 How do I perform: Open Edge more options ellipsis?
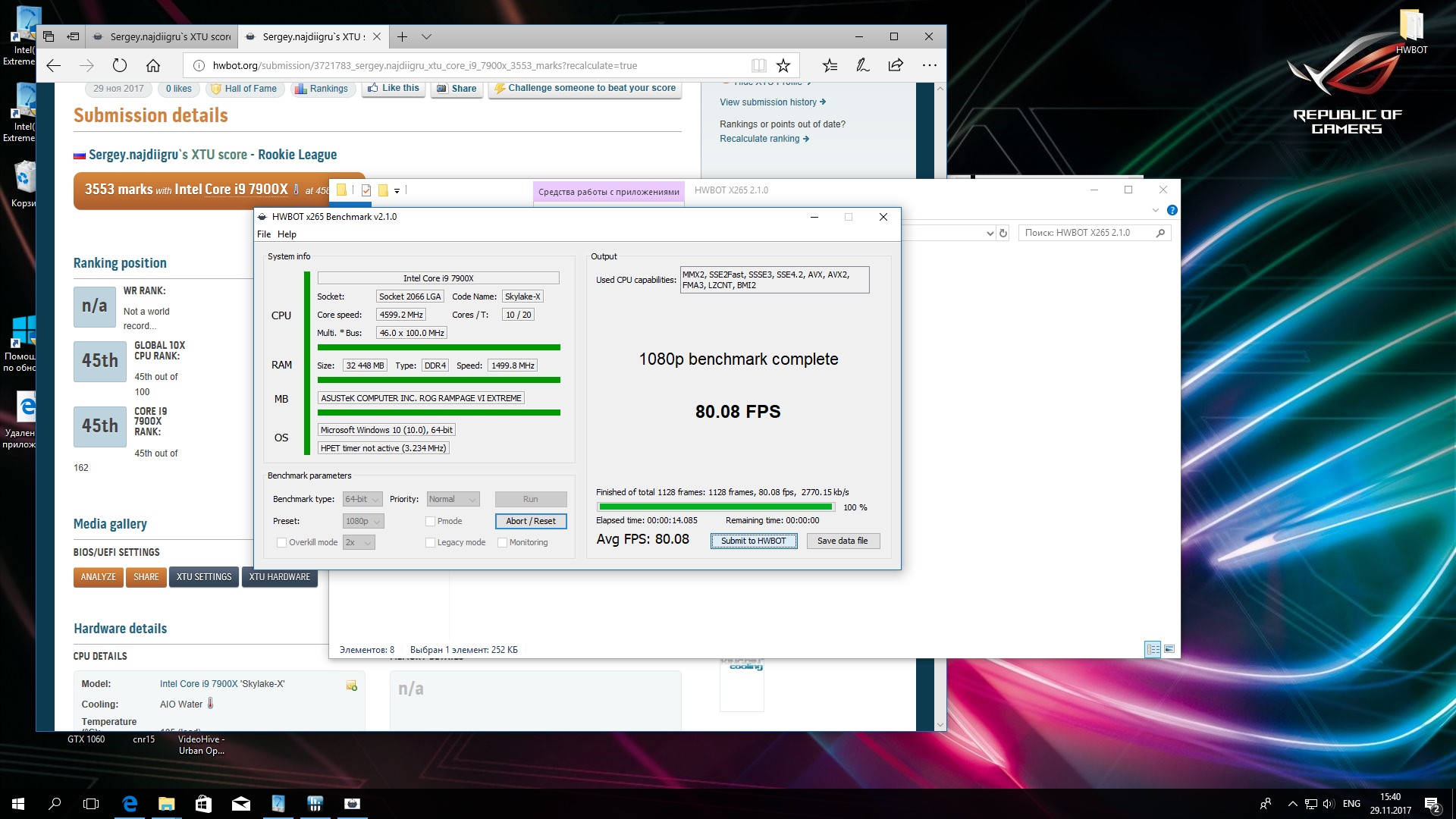pos(929,65)
